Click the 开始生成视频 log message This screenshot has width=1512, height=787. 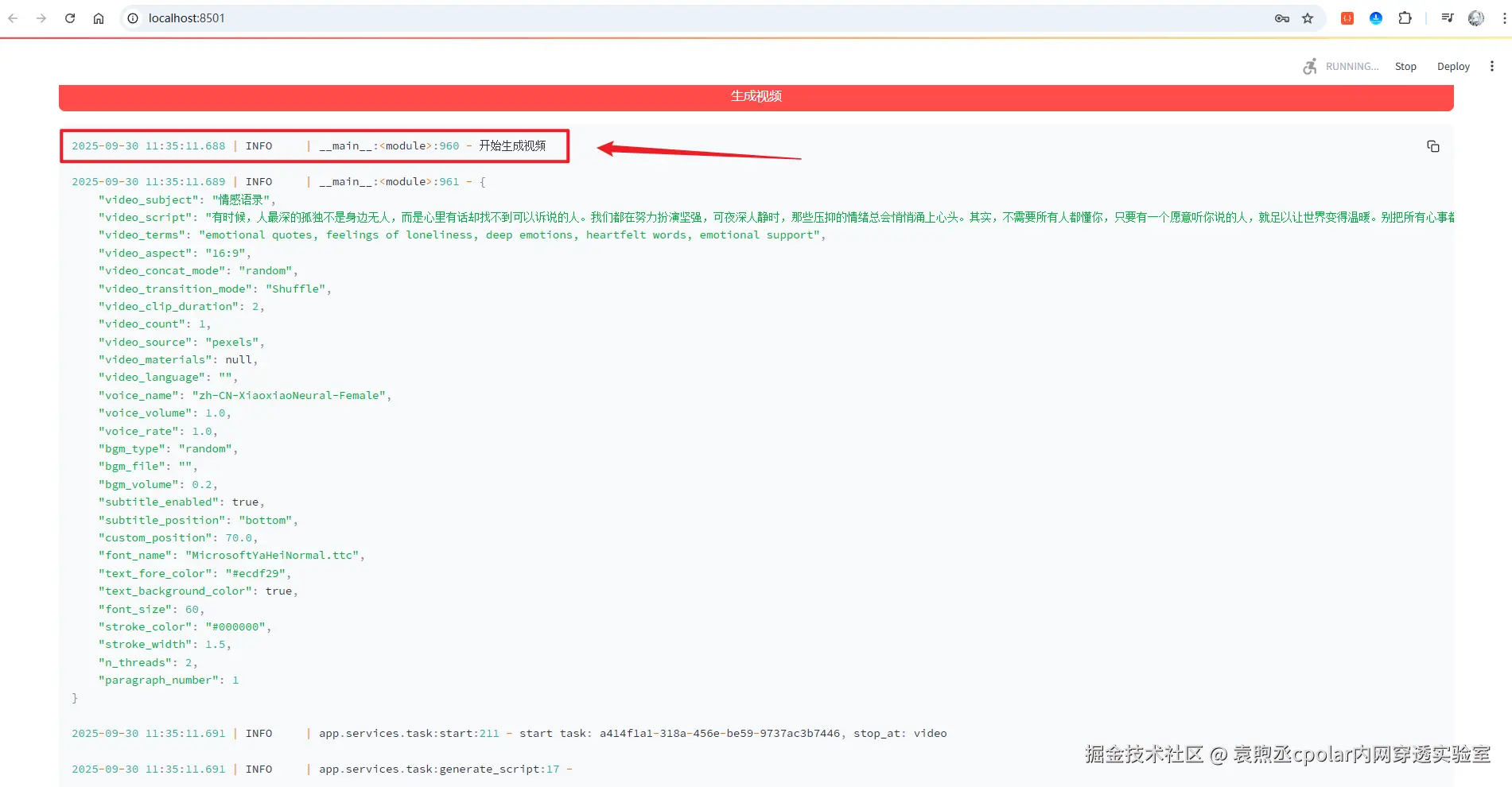(512, 146)
